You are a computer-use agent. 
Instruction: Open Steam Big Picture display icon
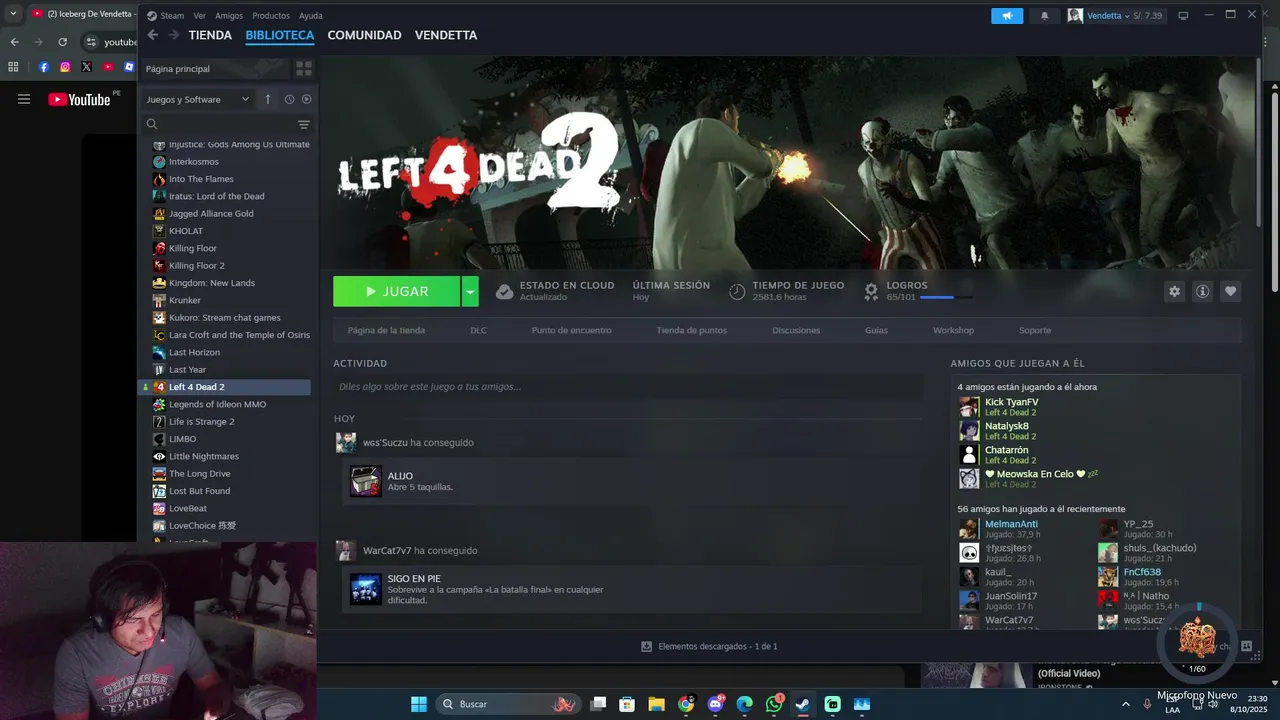pos(1183,16)
